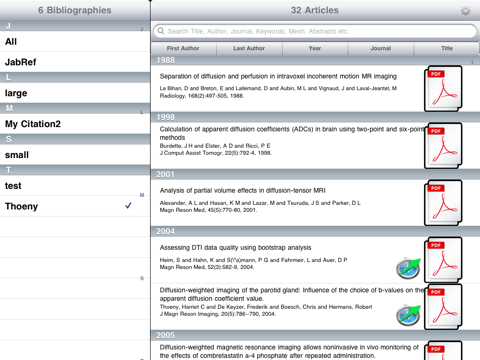Open 'Calculation of apparent diffusion coefficients' article
Image resolution: width=480 pixels, height=360 pixels.
click(x=292, y=133)
